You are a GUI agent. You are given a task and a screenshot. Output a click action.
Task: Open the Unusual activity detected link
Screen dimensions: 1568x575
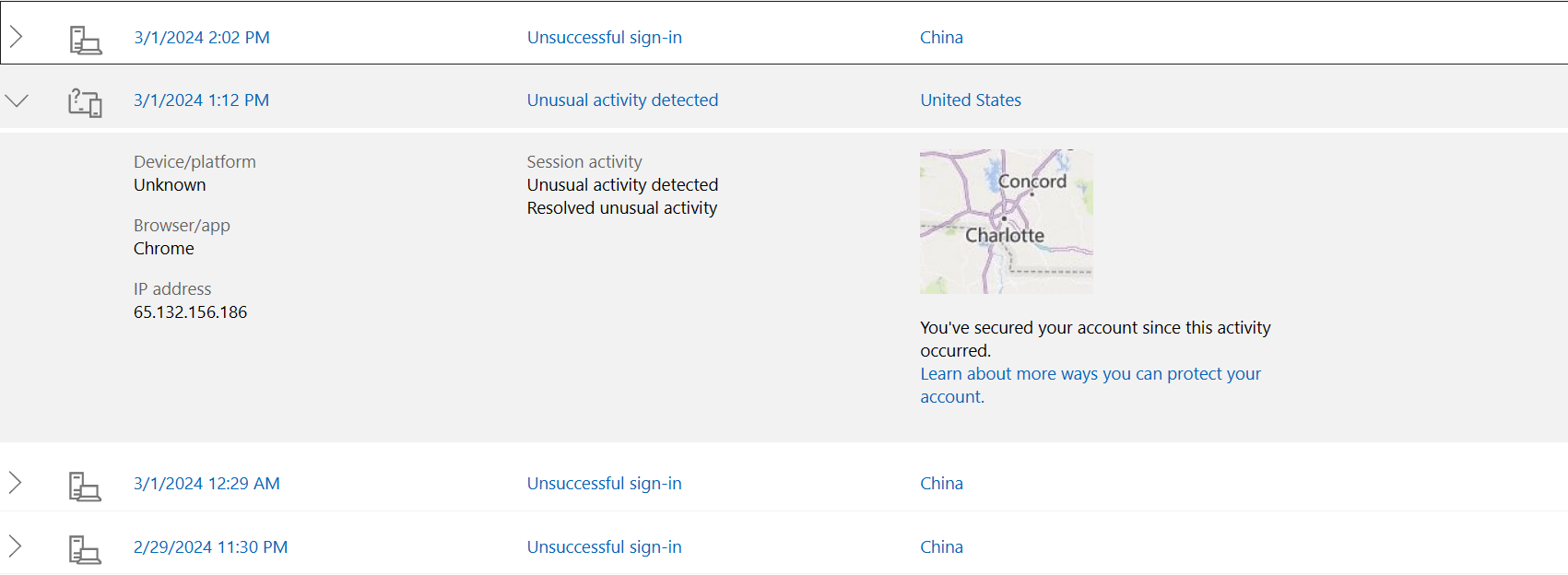622,100
